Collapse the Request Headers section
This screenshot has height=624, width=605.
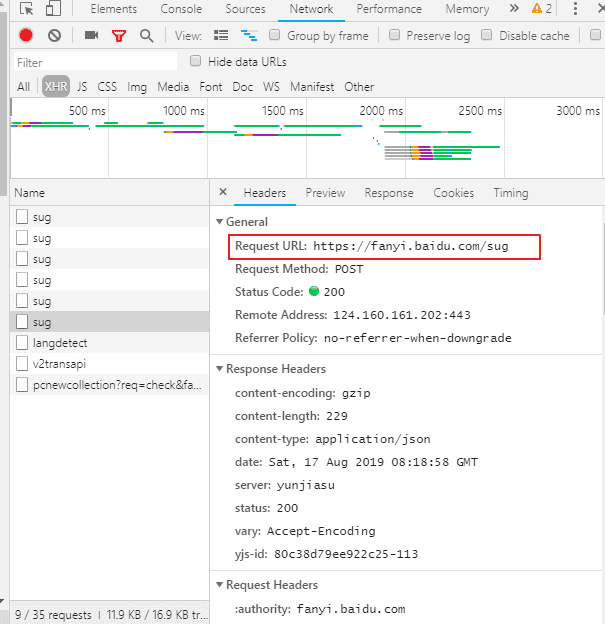[219, 585]
